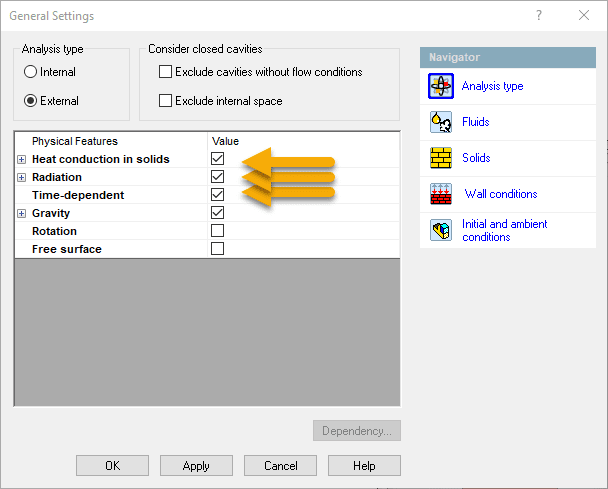Screen dimensions: 608x489
Task: Click the question mark help icon in title bar
Action: coord(540,15)
